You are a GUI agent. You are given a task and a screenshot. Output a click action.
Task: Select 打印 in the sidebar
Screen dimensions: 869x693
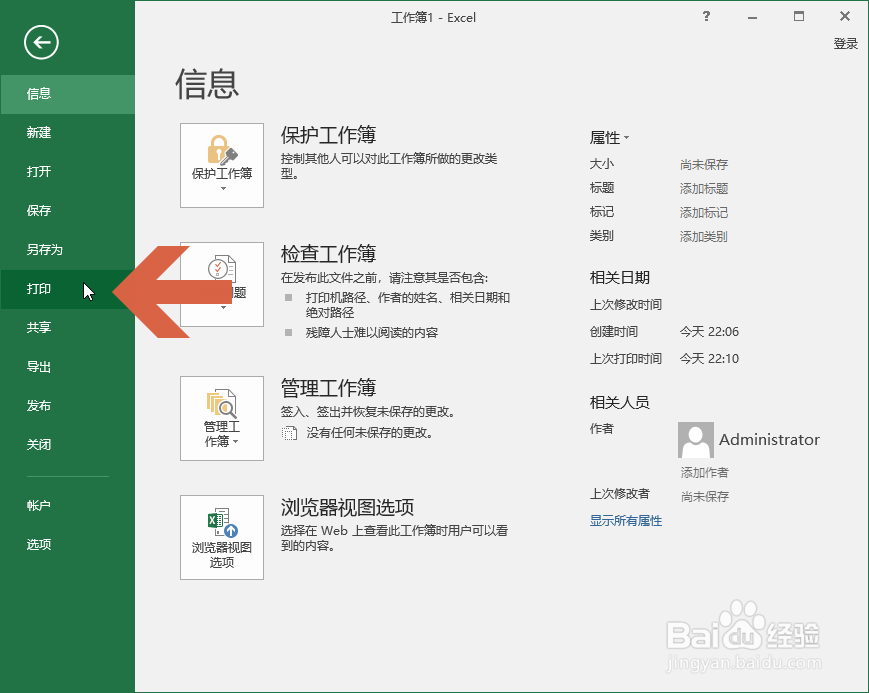(68, 289)
